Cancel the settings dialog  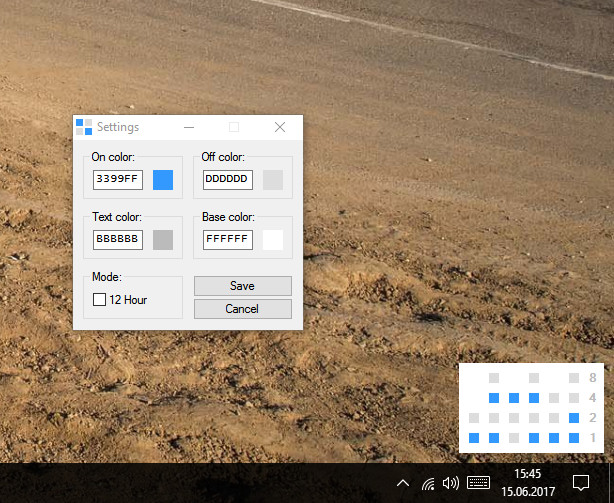point(243,309)
